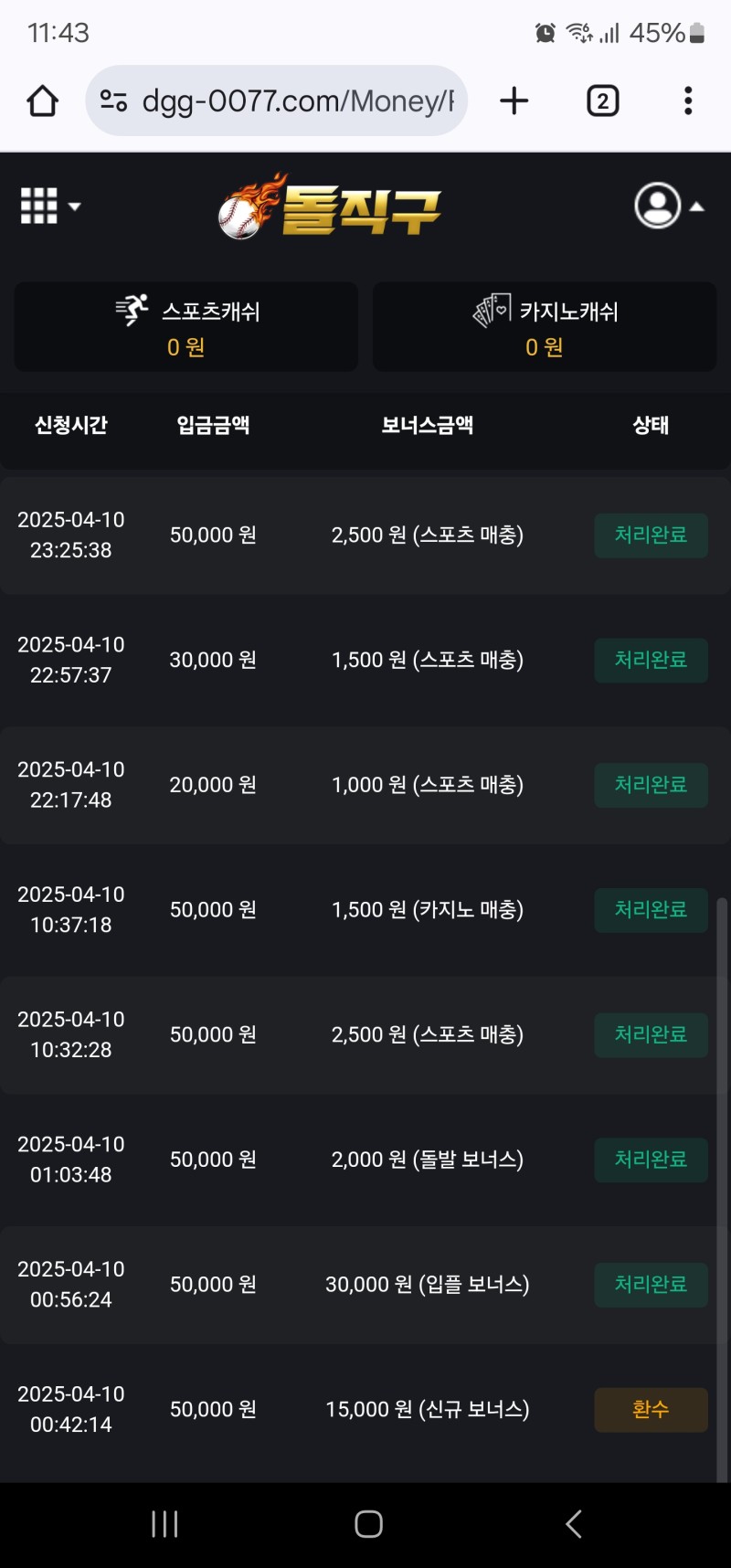
Task: Expand the dropdown arrow beside grid menu
Action: pyautogui.click(x=75, y=207)
